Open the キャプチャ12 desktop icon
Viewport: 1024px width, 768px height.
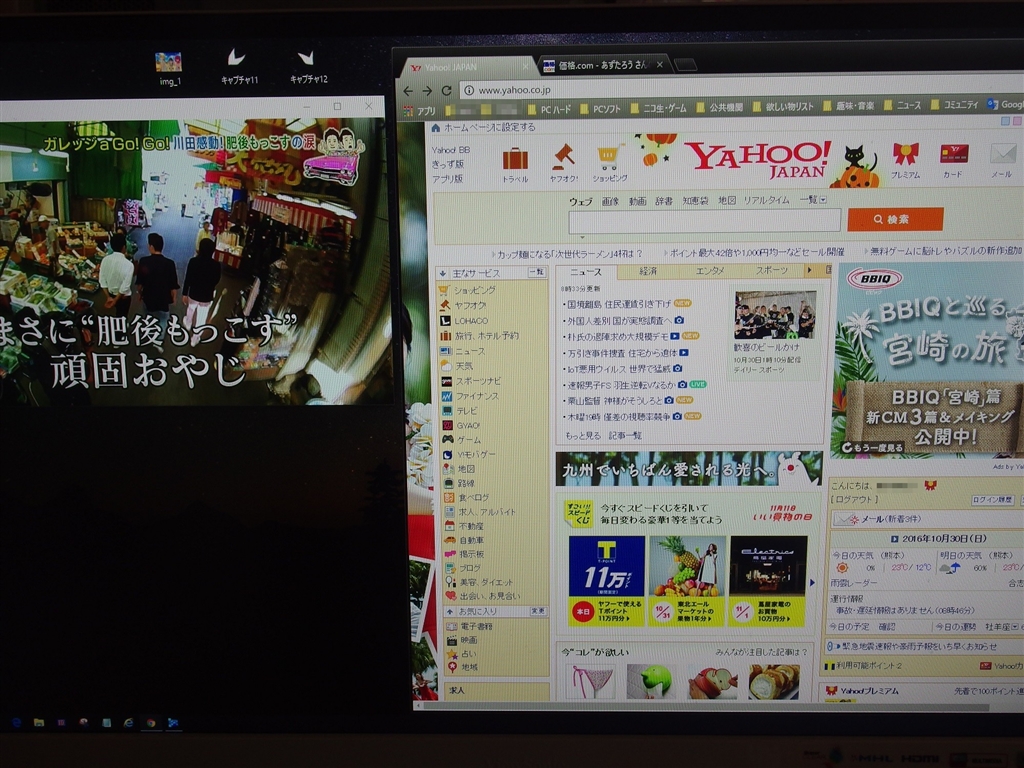308,67
